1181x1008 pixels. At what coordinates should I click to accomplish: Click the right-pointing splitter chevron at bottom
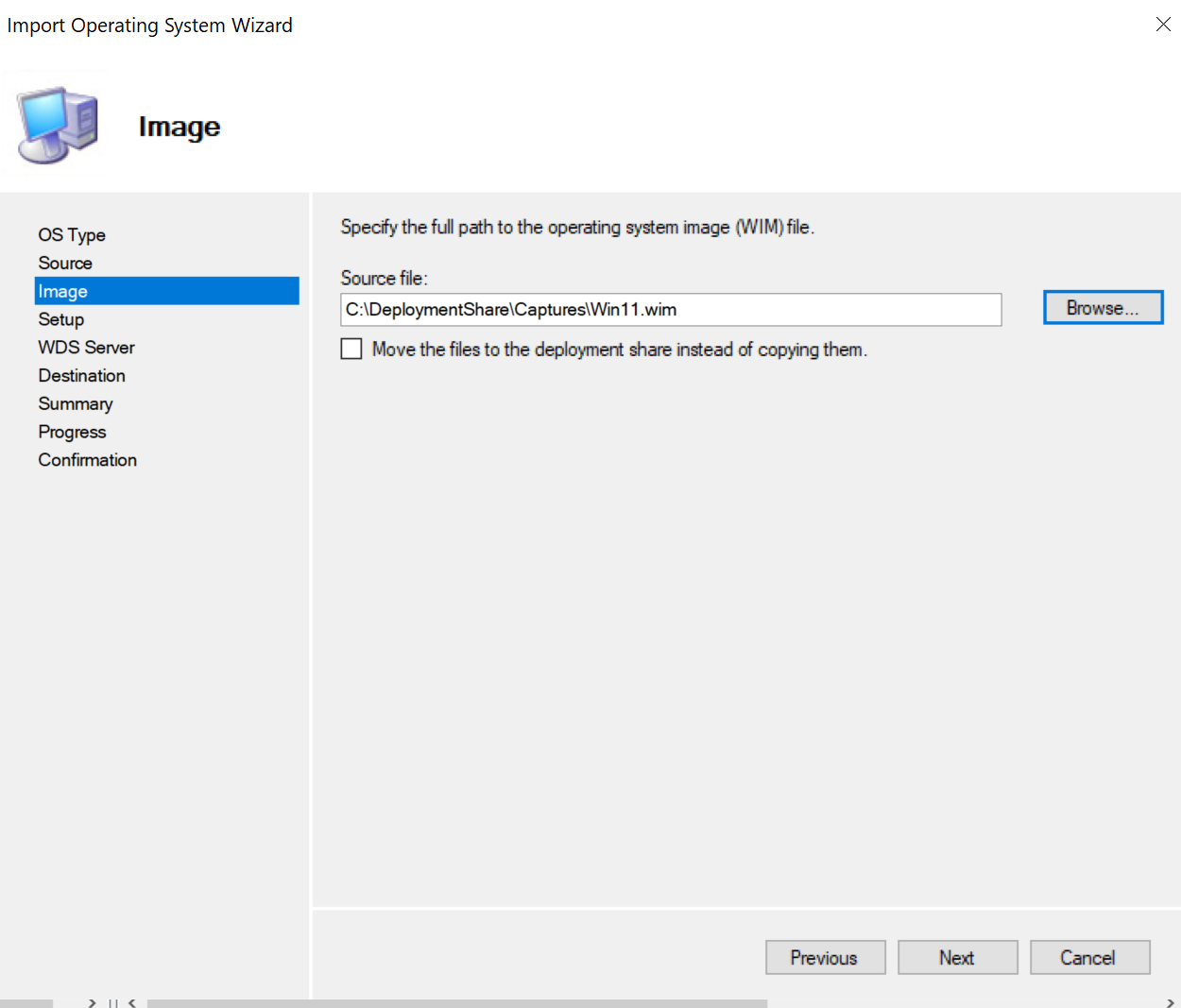tap(91, 1002)
